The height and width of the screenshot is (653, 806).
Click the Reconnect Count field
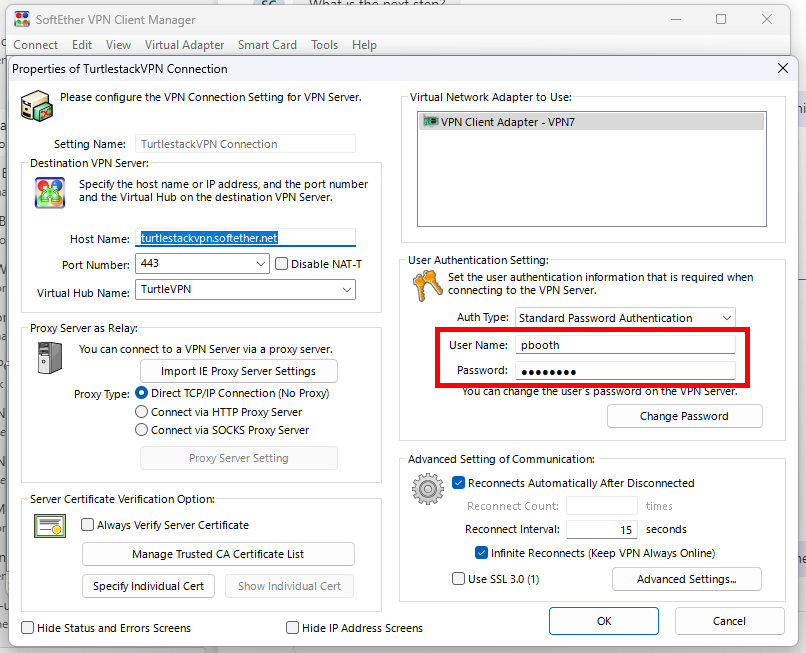[602, 506]
